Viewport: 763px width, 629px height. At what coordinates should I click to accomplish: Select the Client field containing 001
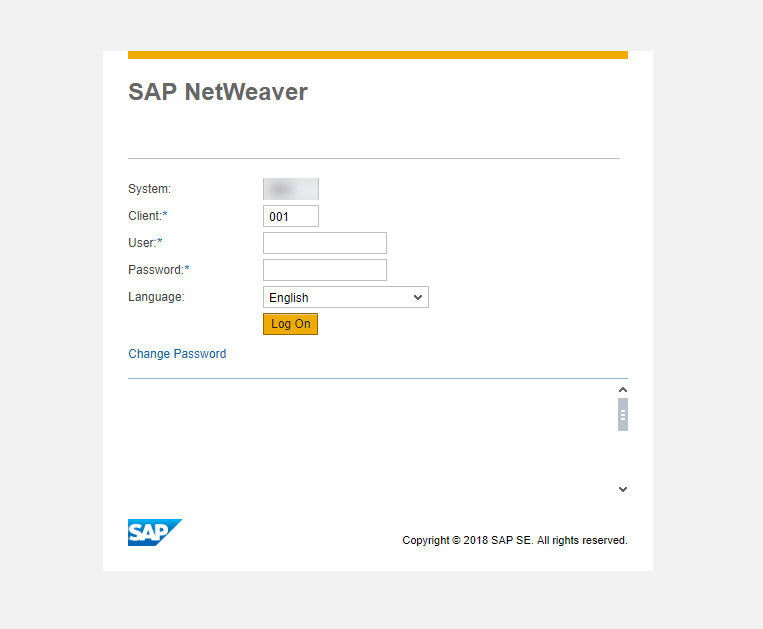click(x=291, y=216)
